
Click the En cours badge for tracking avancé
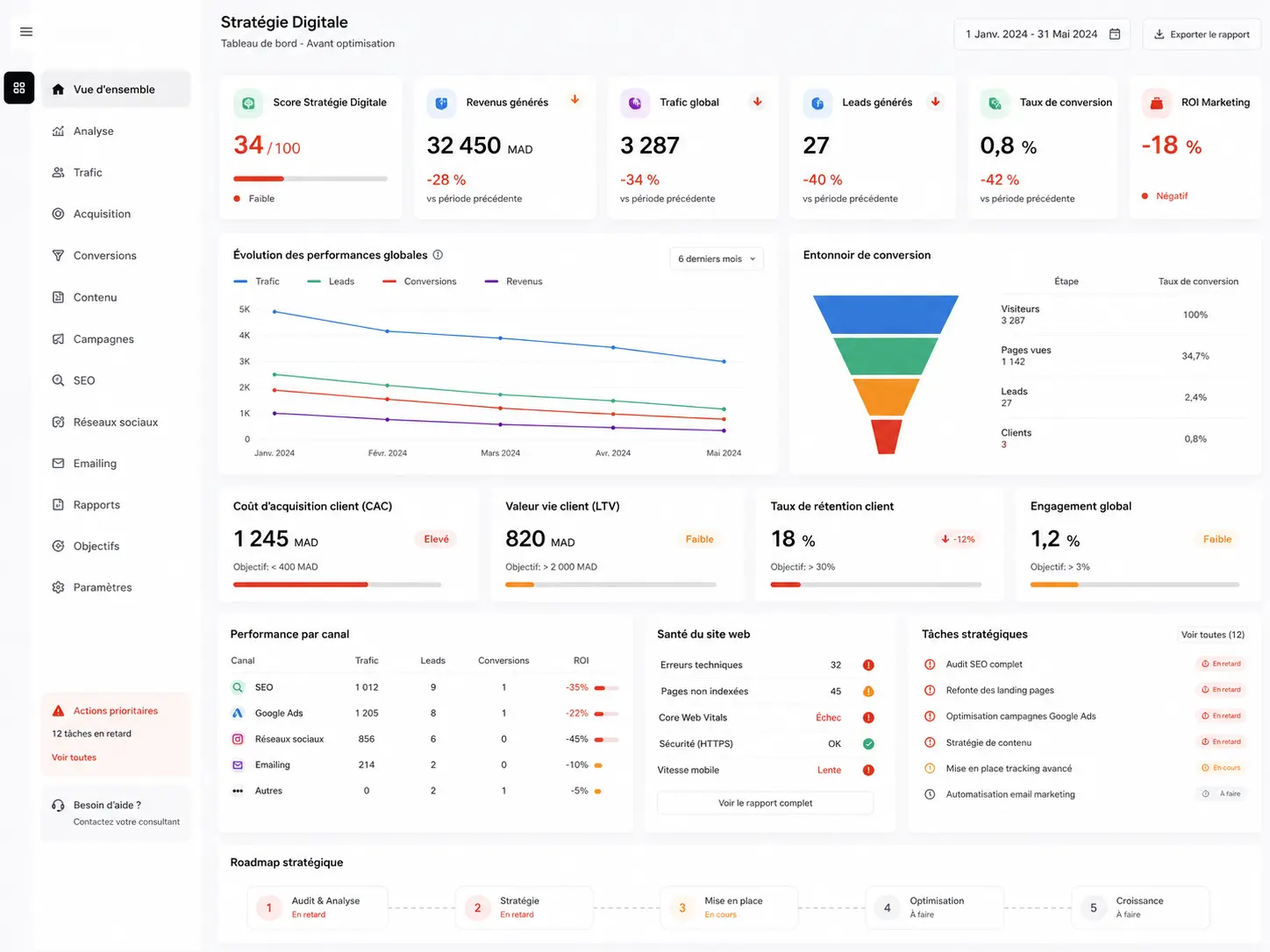[x=1221, y=768]
